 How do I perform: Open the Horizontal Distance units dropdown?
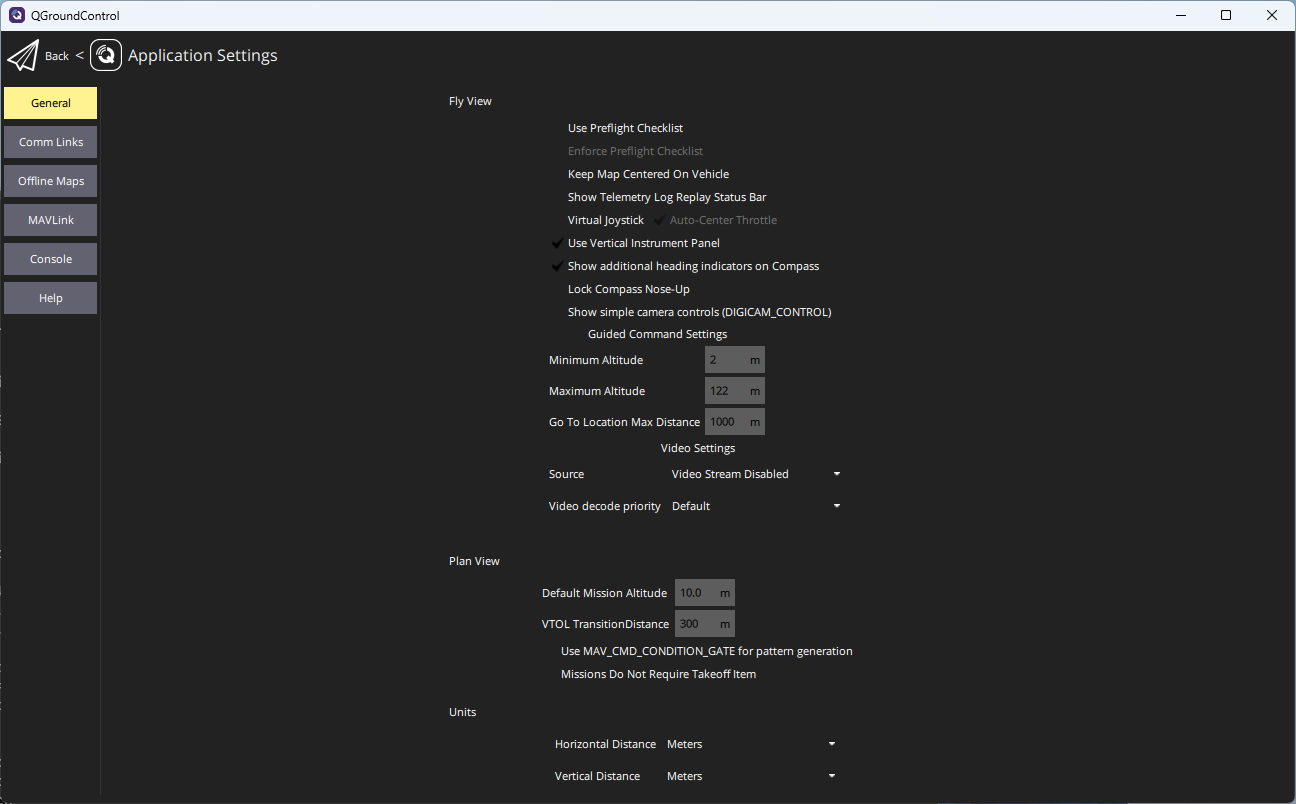click(x=751, y=744)
